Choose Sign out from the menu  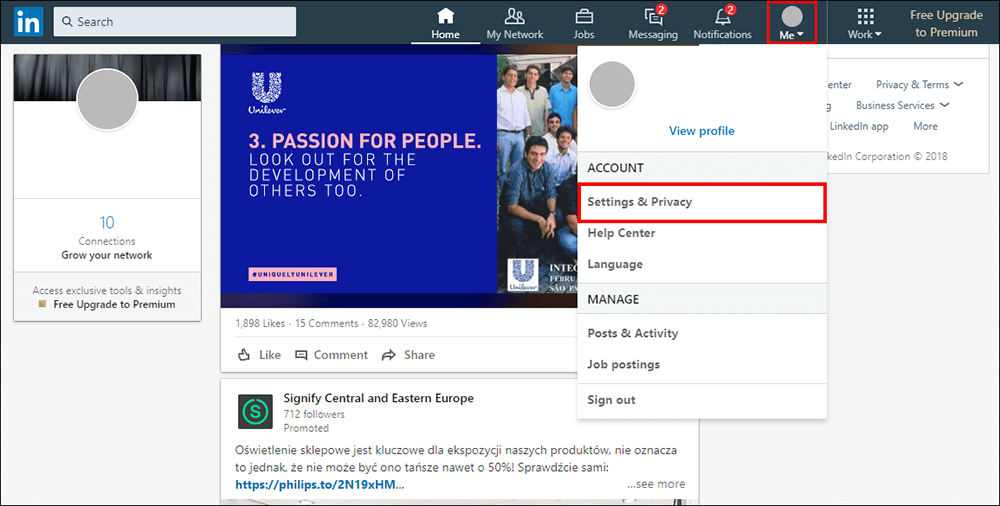(x=702, y=400)
